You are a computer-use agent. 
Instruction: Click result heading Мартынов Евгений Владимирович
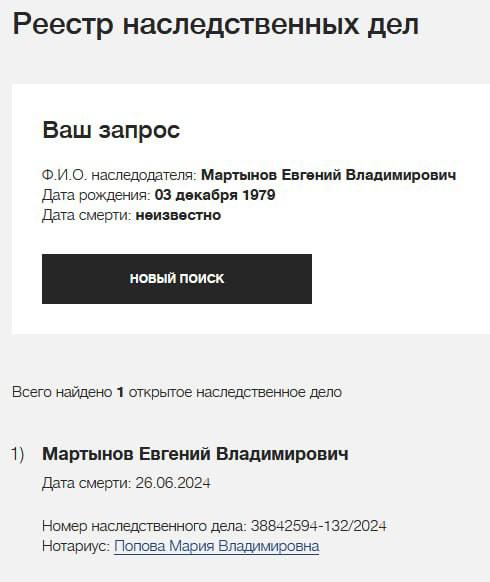click(x=195, y=454)
